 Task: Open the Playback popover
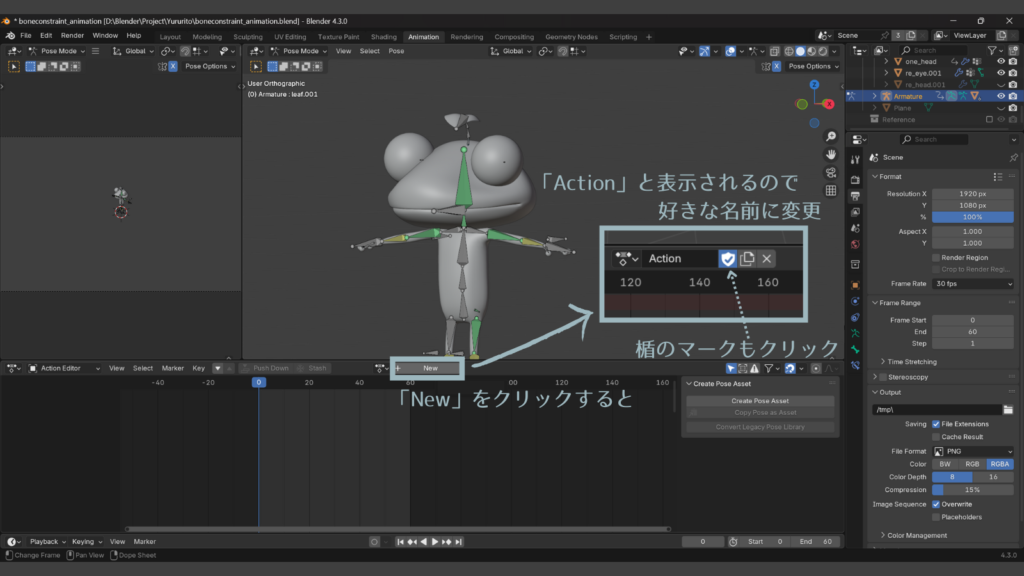[48, 541]
